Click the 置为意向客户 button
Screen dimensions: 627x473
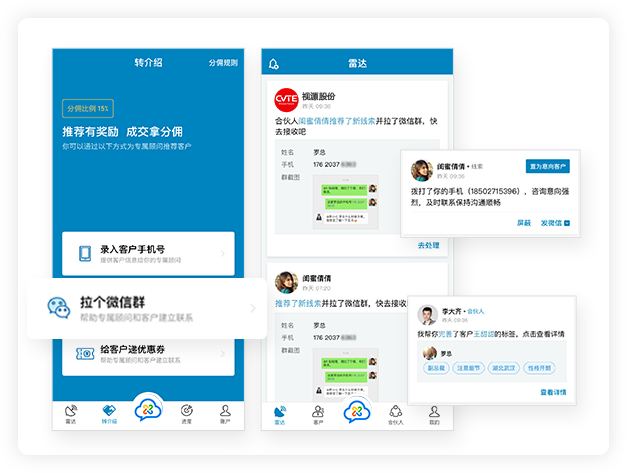(547, 166)
